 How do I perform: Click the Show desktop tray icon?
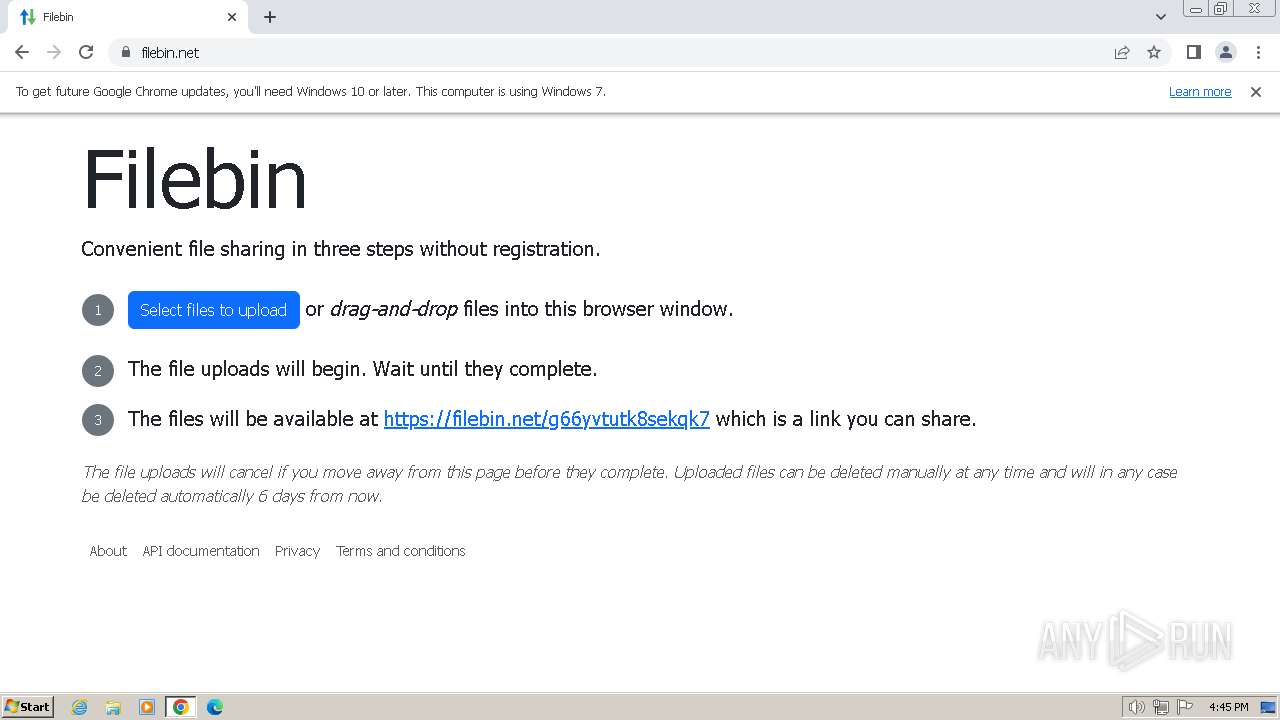tap(1269, 707)
